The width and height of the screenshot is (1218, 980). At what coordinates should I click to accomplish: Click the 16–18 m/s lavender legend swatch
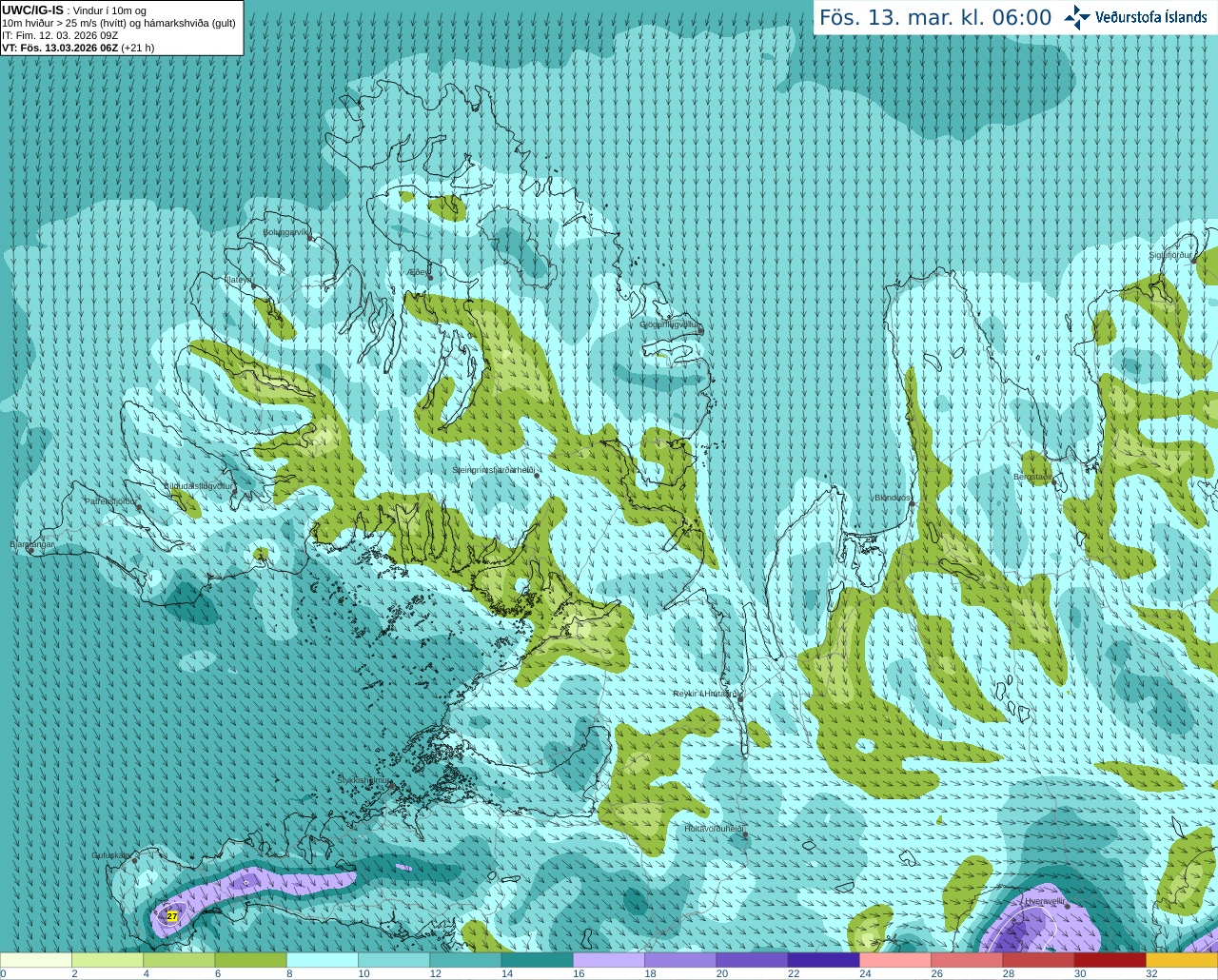coord(609,960)
